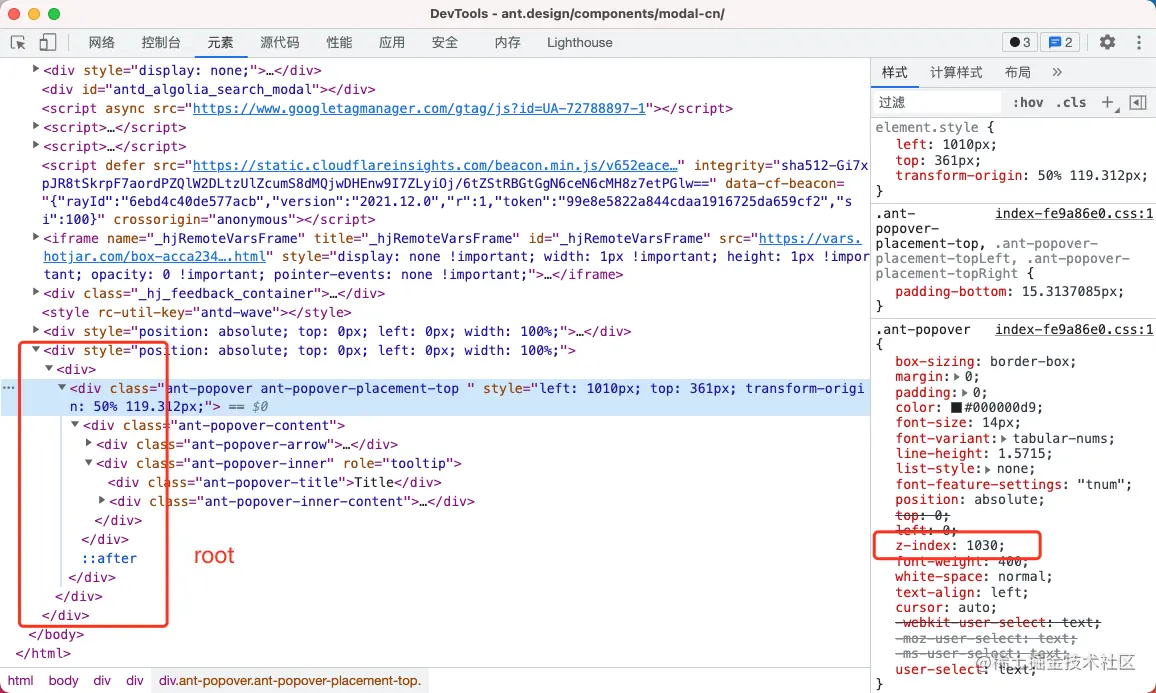Collapse the selected ant-popover-placement-top div
The width and height of the screenshot is (1156, 693).
(x=63, y=387)
